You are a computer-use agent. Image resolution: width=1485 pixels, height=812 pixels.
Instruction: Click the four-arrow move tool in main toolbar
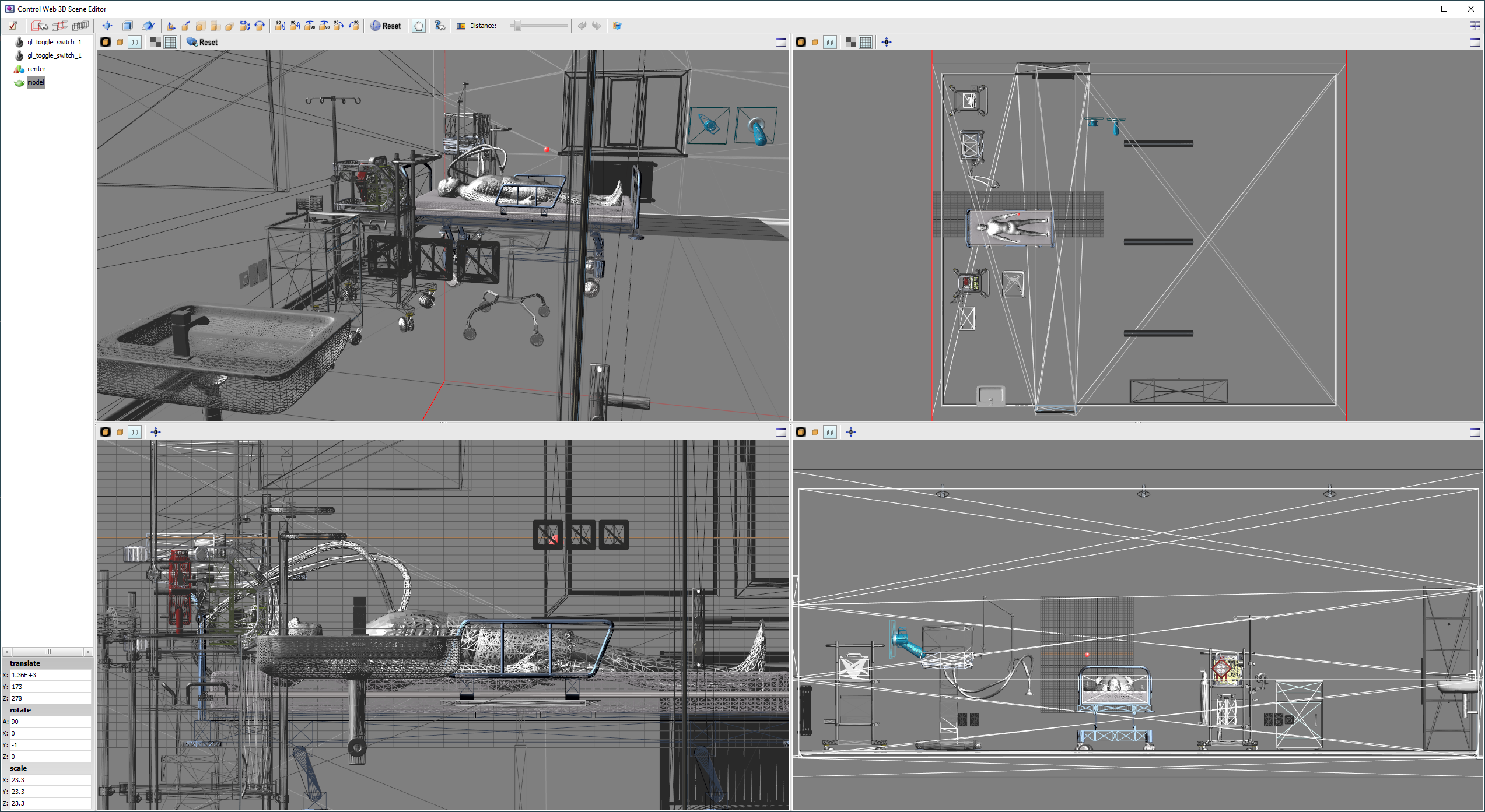107,26
